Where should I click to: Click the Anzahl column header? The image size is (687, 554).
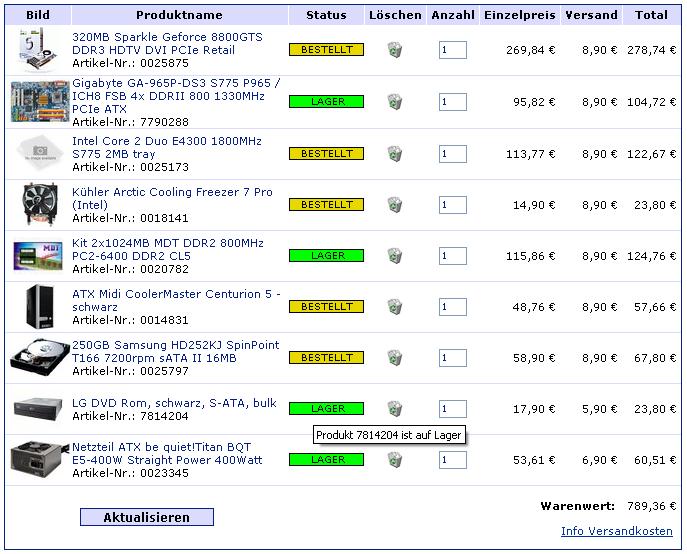coord(453,15)
